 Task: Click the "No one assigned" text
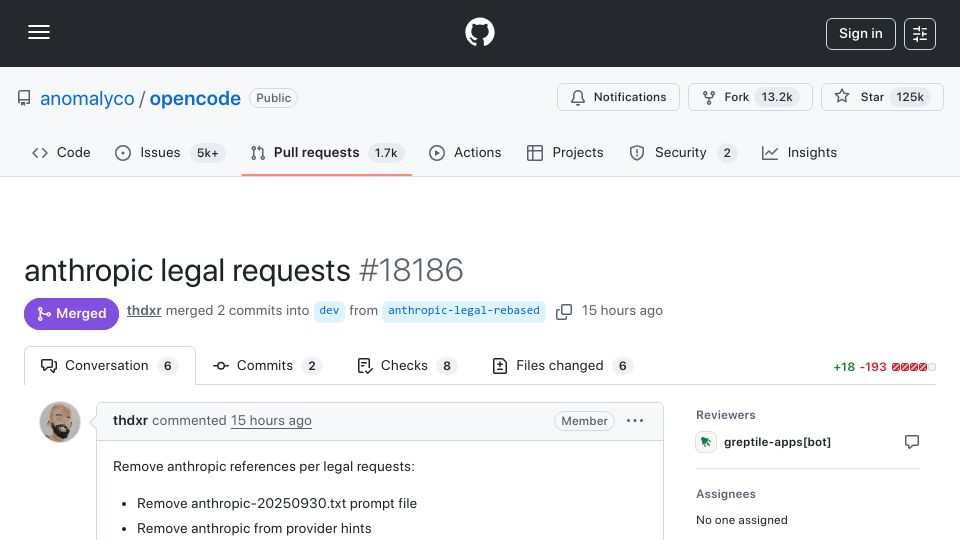tap(741, 520)
